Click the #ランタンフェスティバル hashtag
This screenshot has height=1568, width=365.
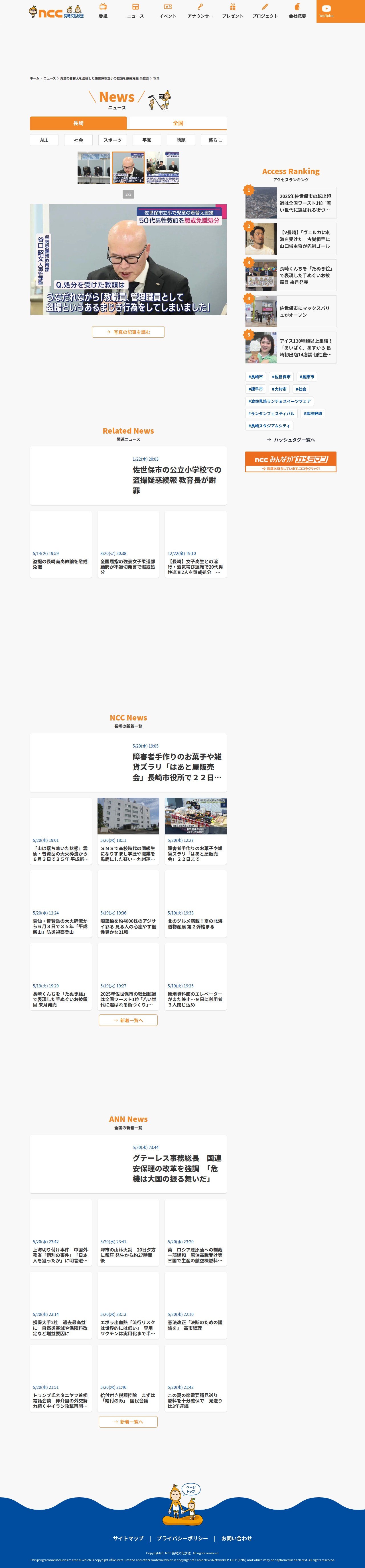click(x=271, y=413)
